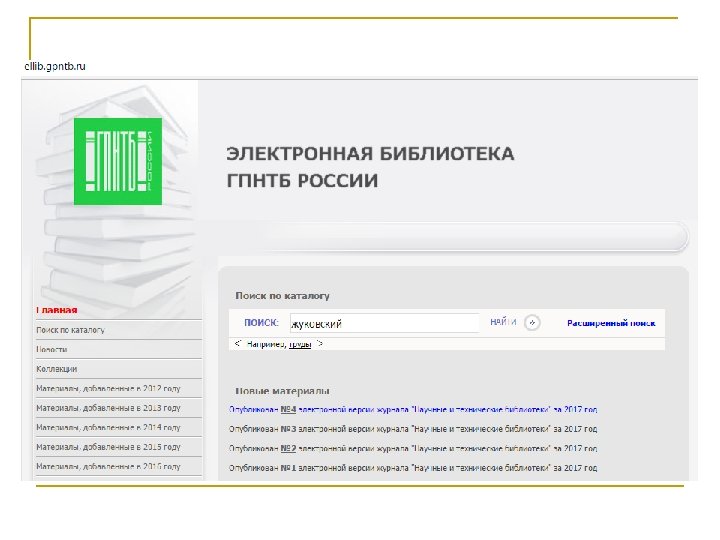Click the Новые материалы section heading
This screenshot has height=540, width=720.
coord(282,391)
